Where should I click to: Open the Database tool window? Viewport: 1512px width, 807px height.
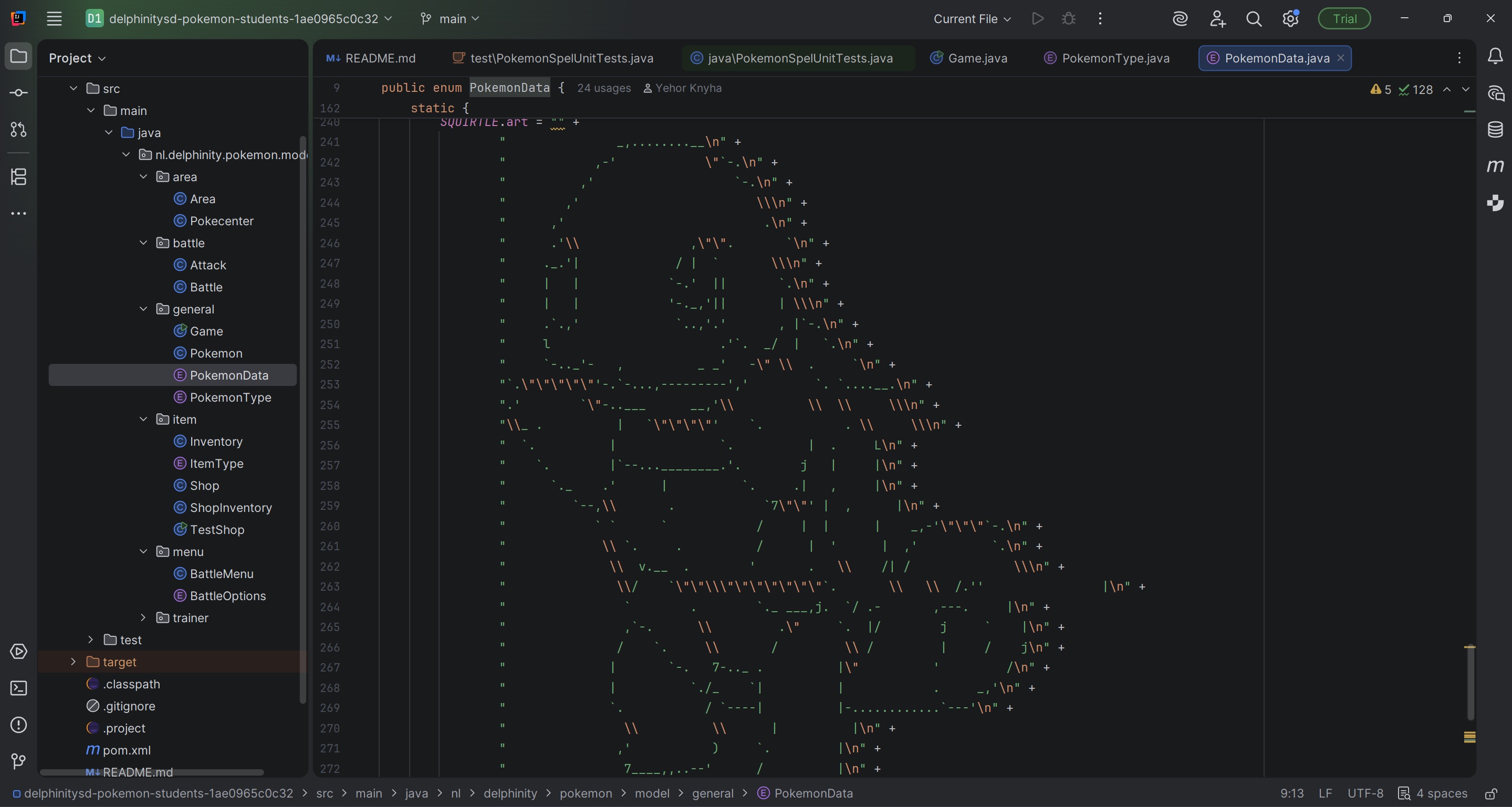(x=1495, y=130)
